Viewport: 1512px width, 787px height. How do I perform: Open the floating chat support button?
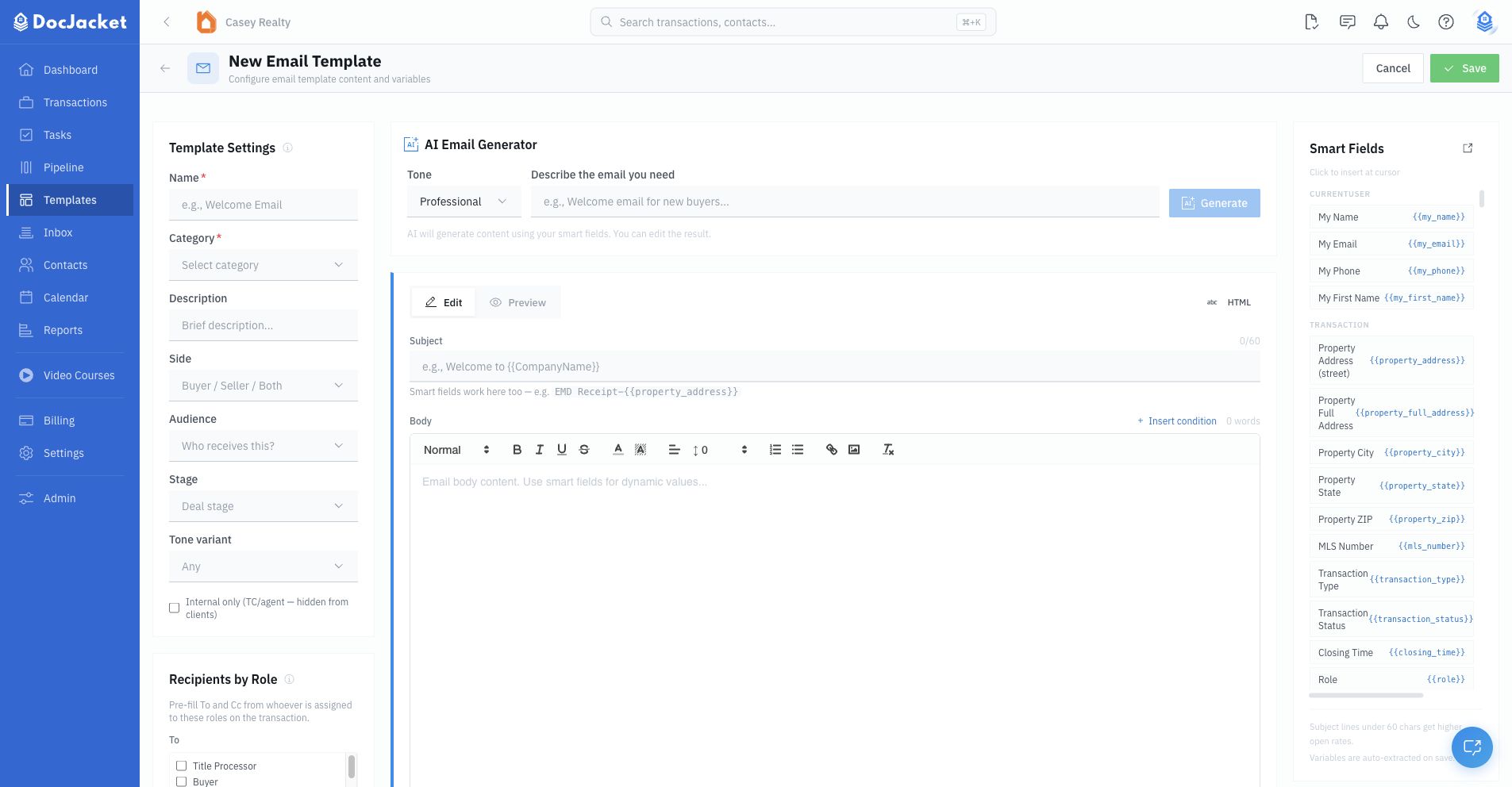pos(1472,747)
